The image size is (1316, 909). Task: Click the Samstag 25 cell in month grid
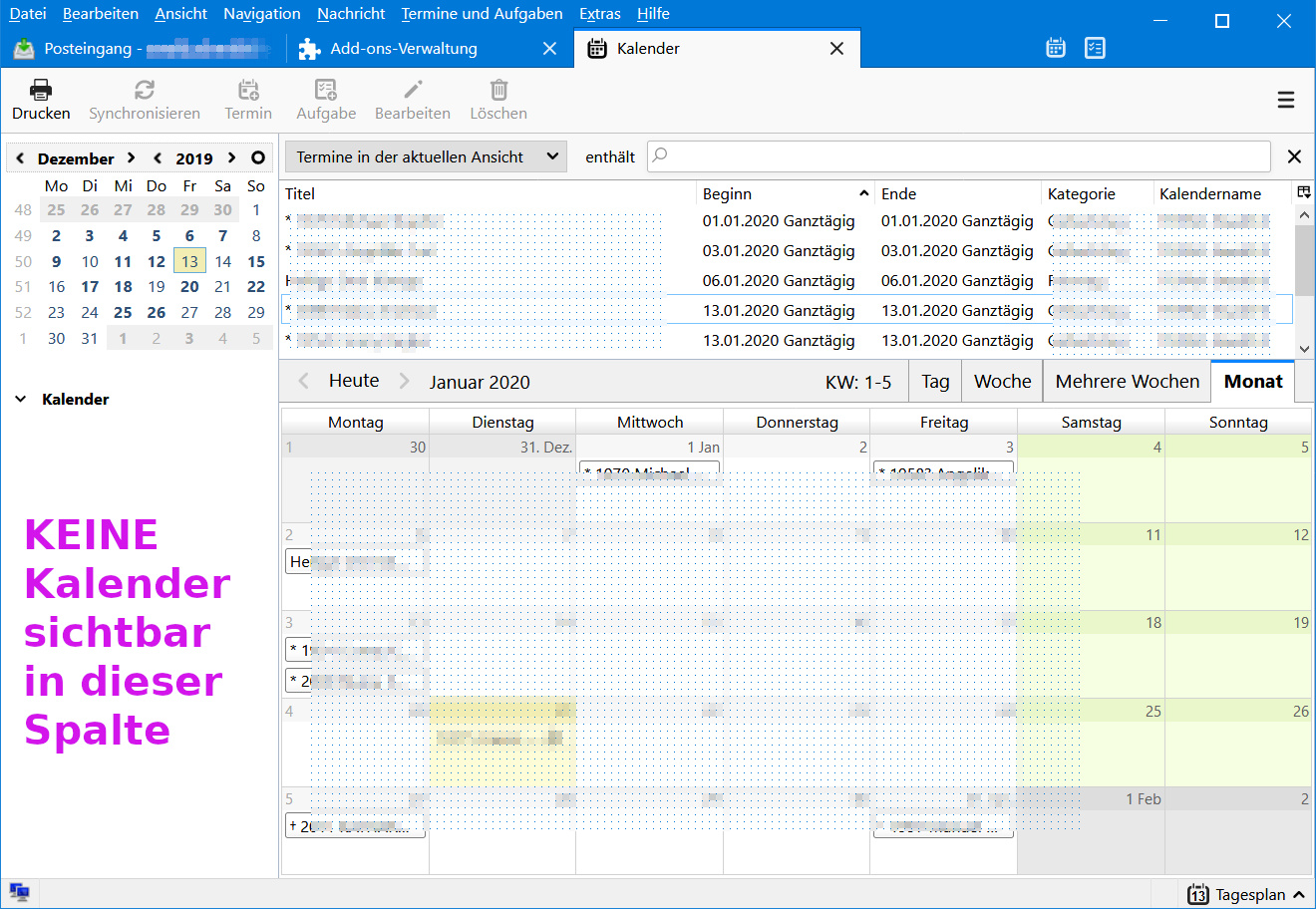click(1091, 742)
